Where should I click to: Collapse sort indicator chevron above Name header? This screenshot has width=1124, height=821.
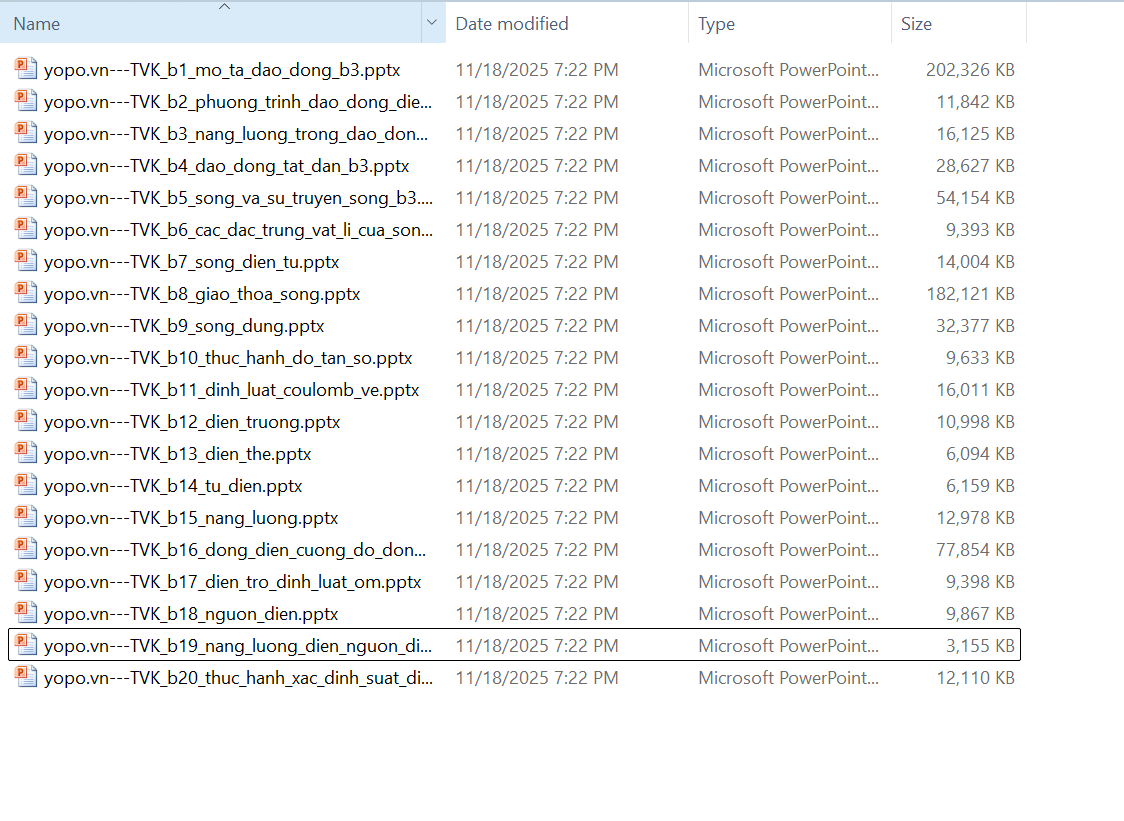(224, 7)
